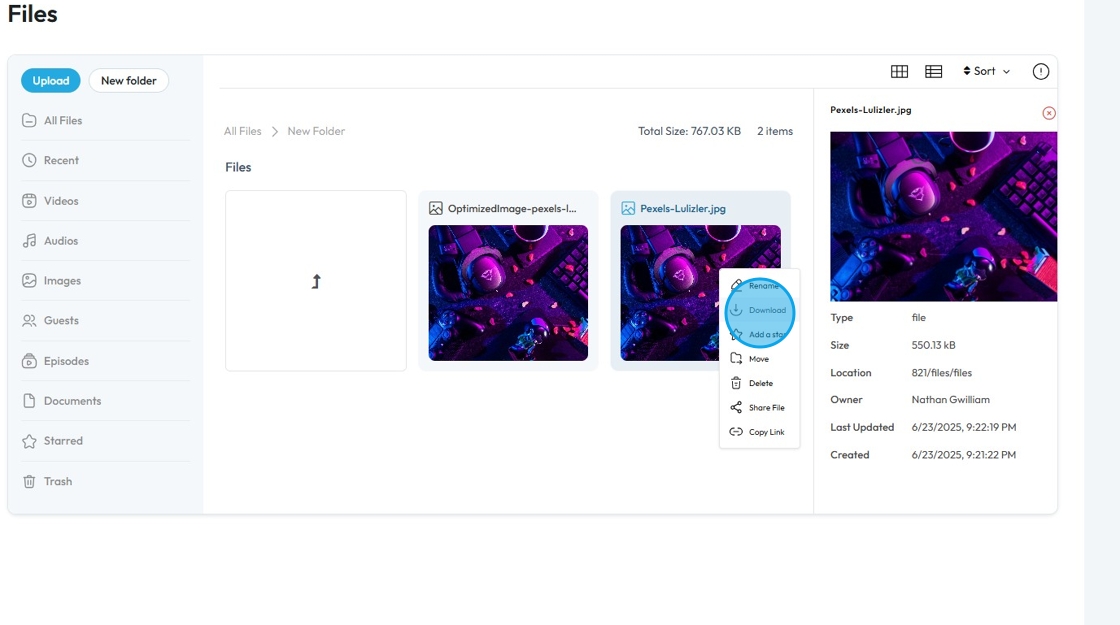Click the Guests people icon
Screen dimensions: 1120x625
(x=29, y=321)
